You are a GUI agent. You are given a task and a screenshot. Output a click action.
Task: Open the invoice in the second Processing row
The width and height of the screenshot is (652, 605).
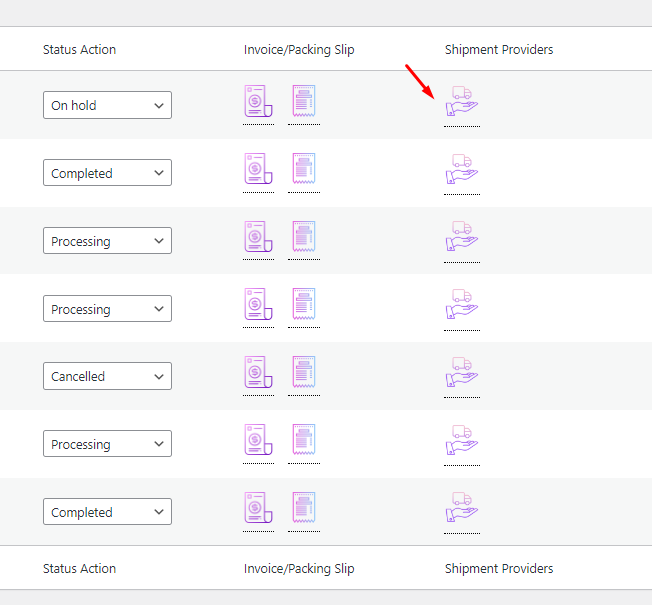pyautogui.click(x=258, y=304)
